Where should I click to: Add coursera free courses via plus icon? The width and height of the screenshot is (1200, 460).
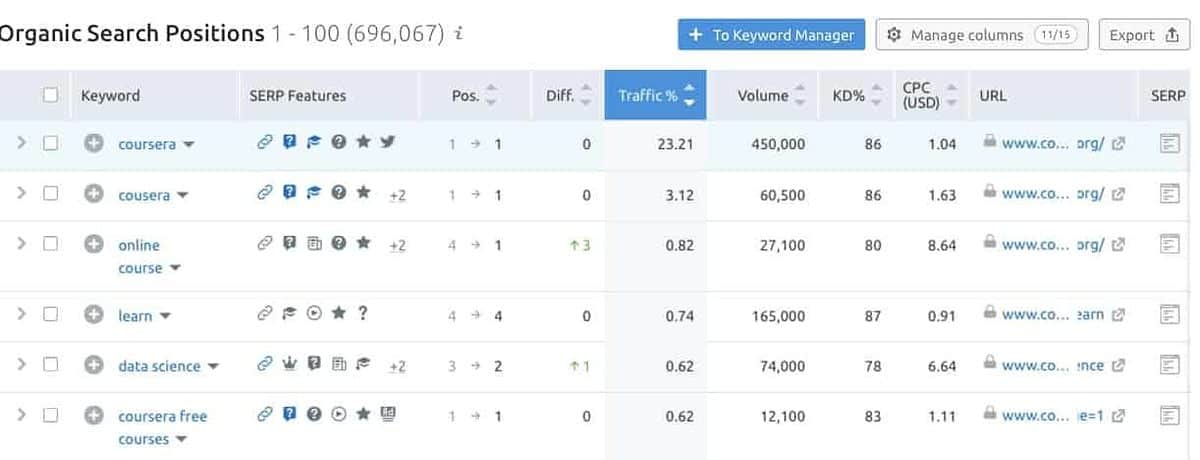(x=94, y=415)
